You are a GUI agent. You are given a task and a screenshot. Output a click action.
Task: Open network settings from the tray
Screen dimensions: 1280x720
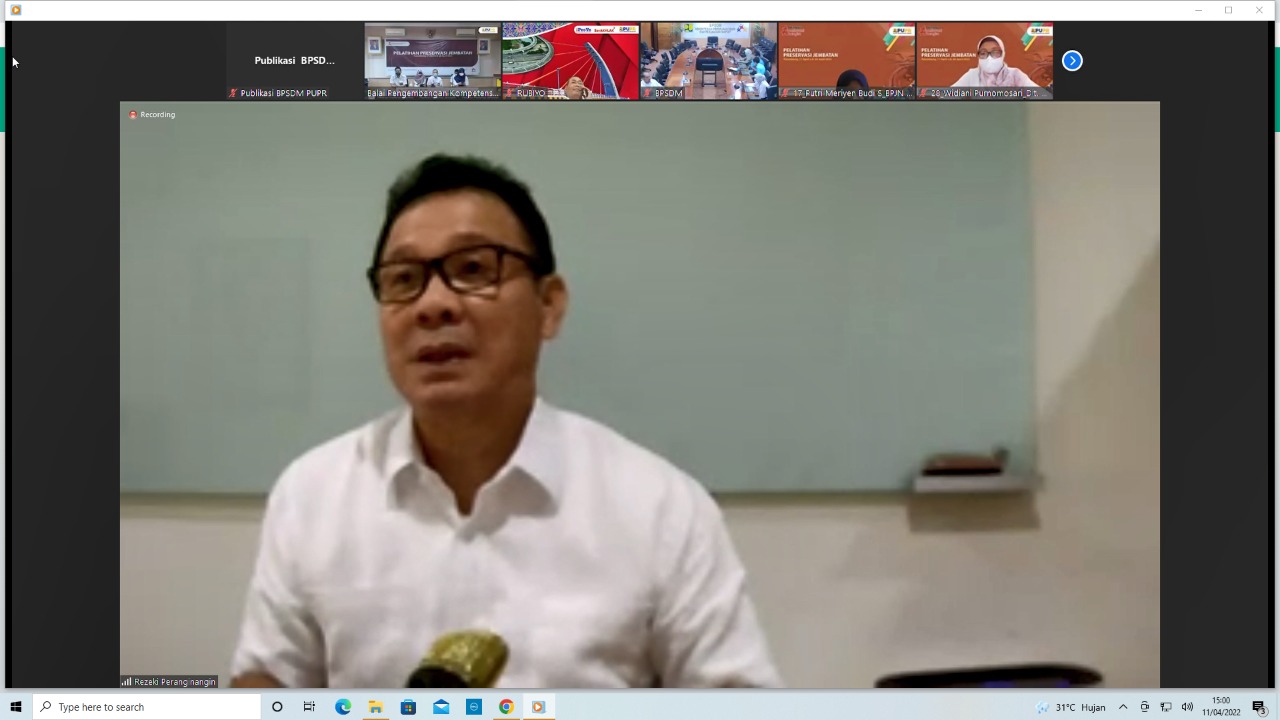[1166, 707]
